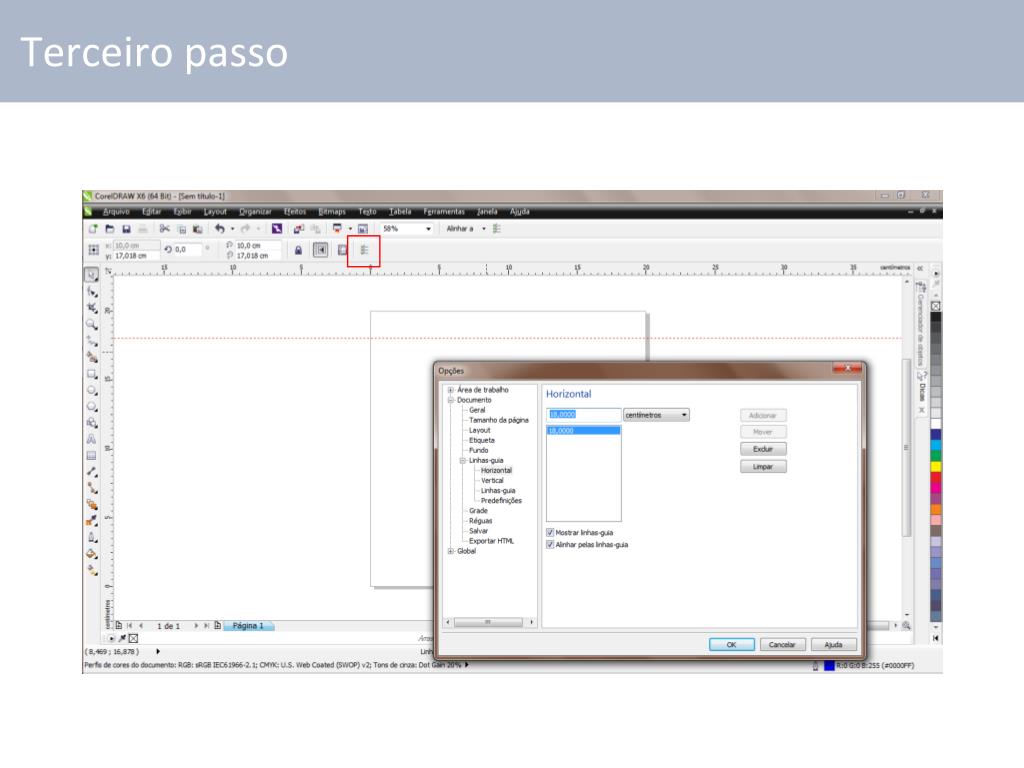Open the Alinhar a dropdown
Viewport: 1024px width, 768px height.
tap(484, 229)
